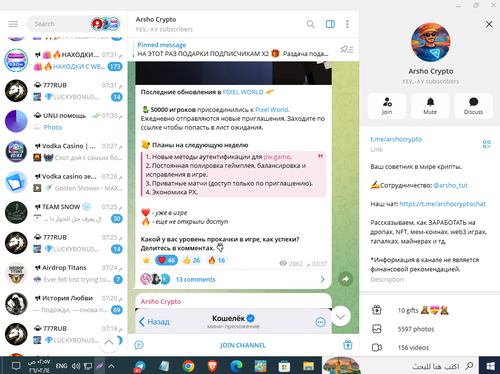Open Brave browser from the taskbar

click(212, 366)
